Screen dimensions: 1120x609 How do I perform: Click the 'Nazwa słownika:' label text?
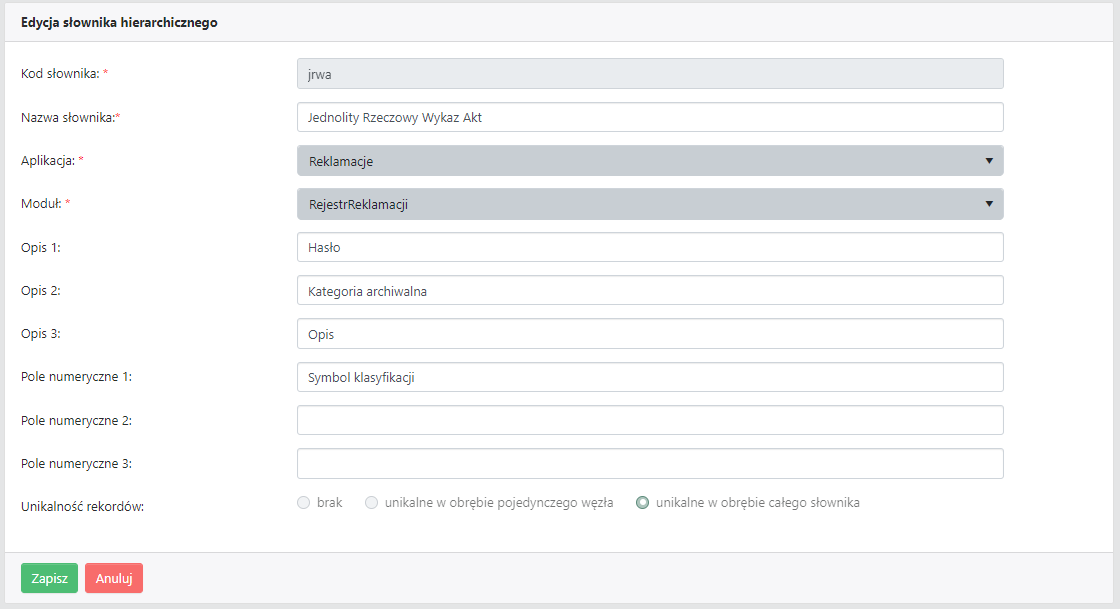68,117
